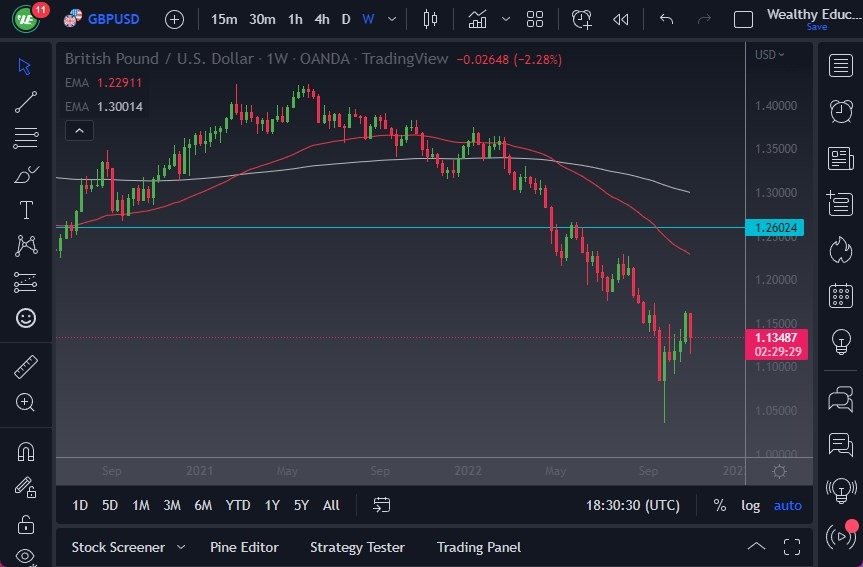
Task: Select the text annotation tool
Action: pos(26,210)
